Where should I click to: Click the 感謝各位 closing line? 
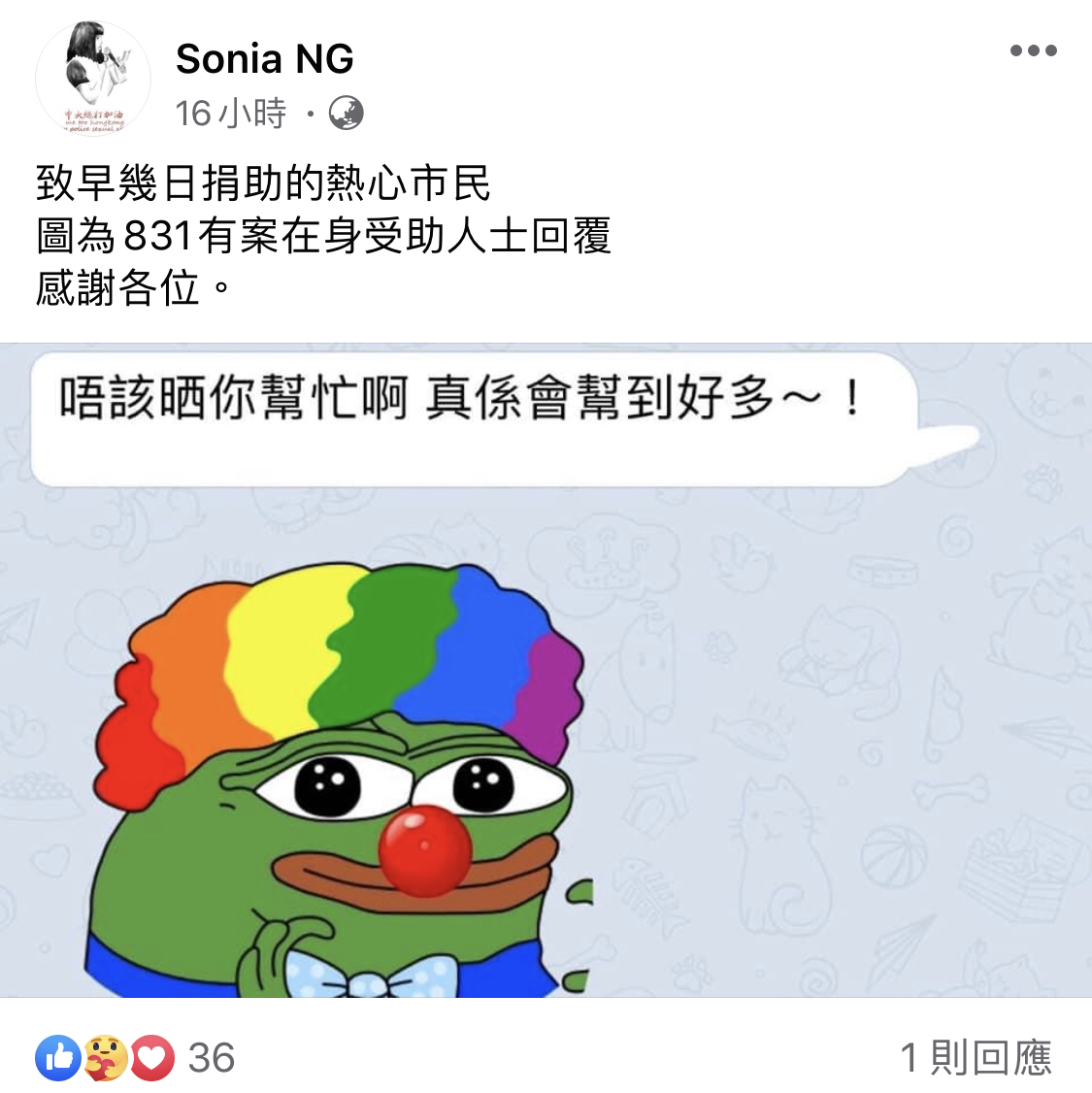point(132,287)
